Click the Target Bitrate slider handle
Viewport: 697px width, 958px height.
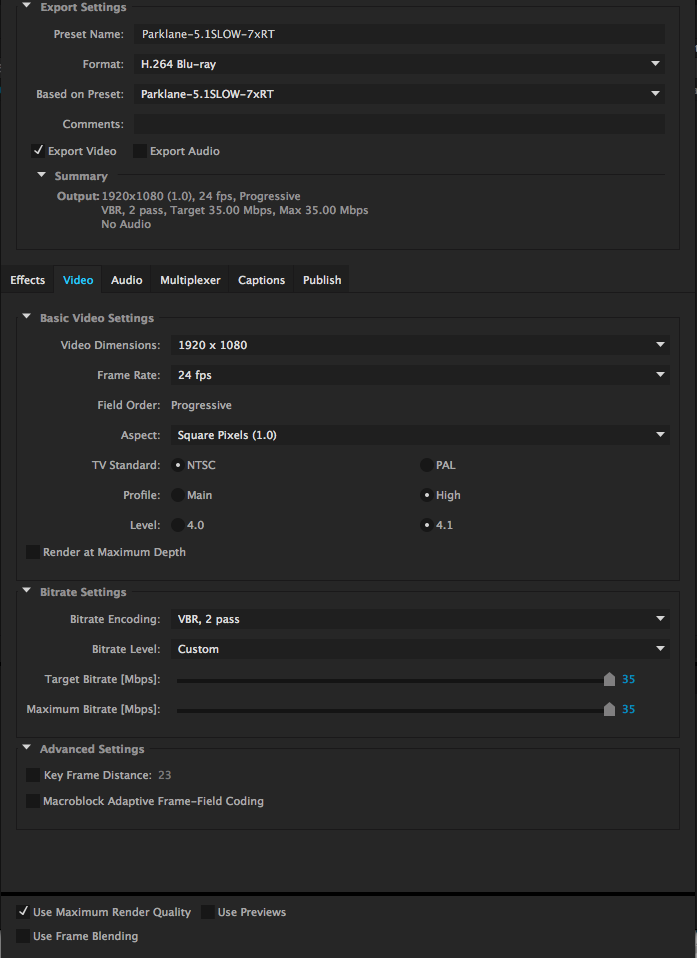(x=609, y=679)
